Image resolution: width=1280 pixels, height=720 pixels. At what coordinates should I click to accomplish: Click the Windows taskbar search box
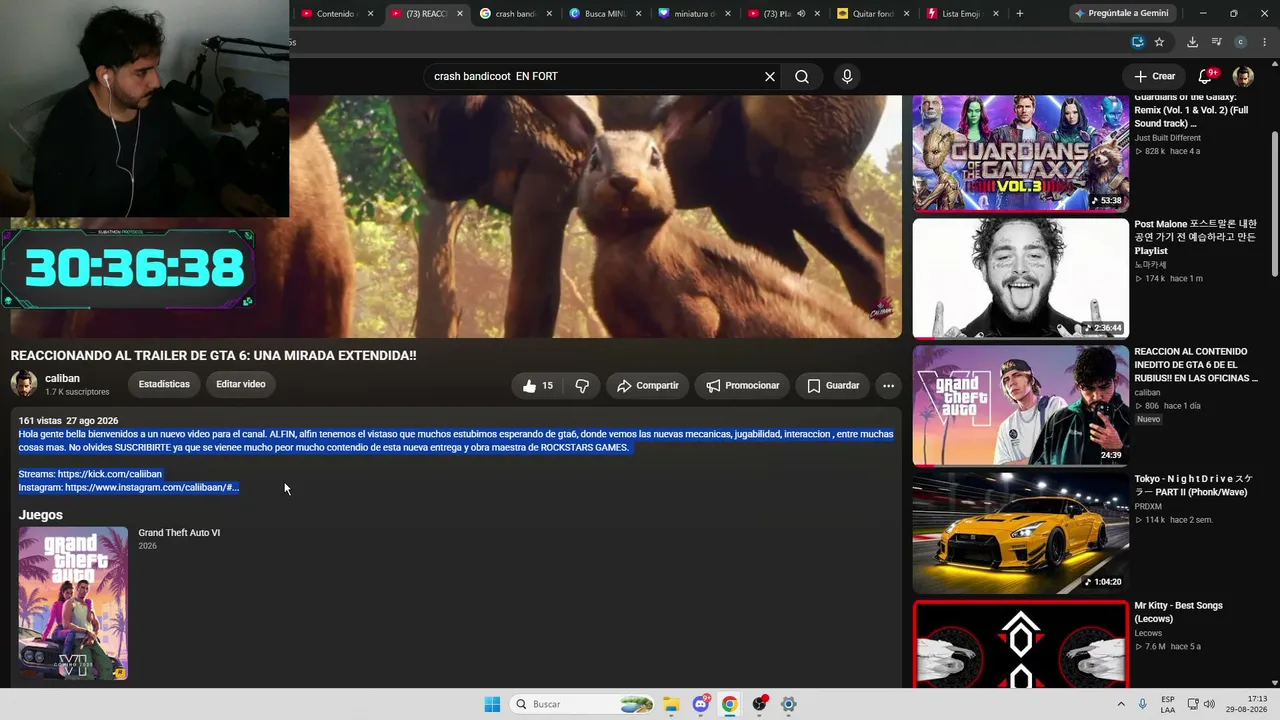coord(583,704)
